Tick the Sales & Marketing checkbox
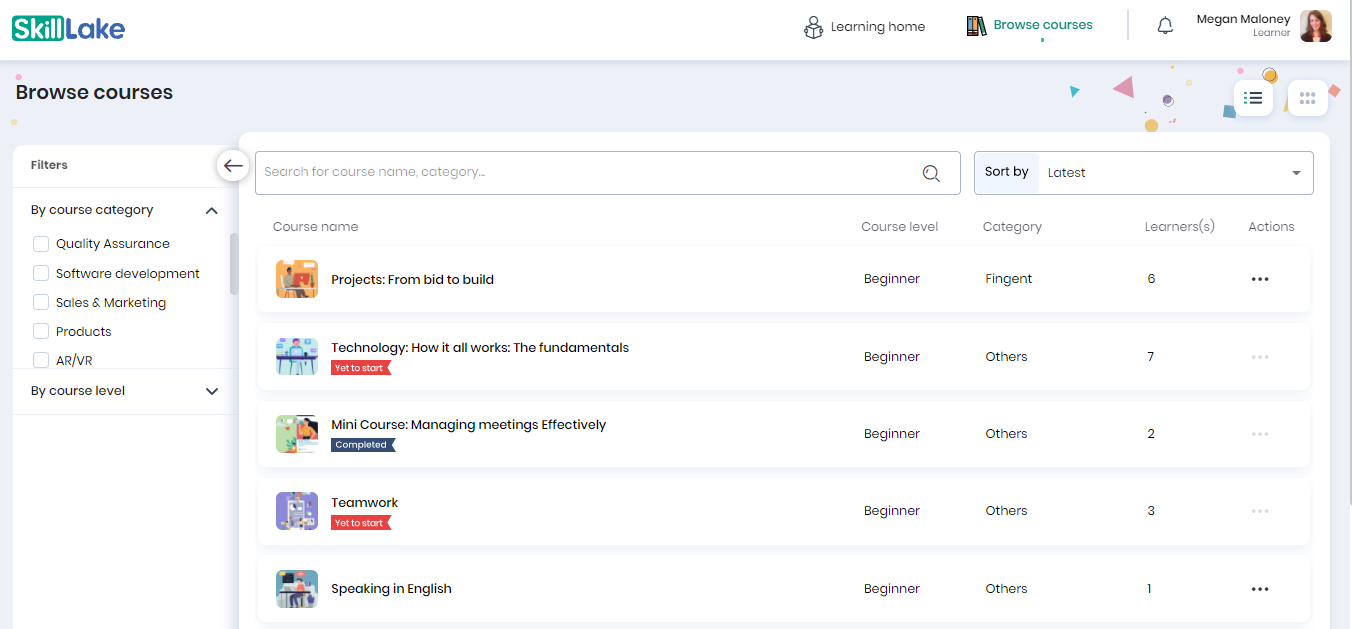The height and width of the screenshot is (629, 1352). [41, 302]
